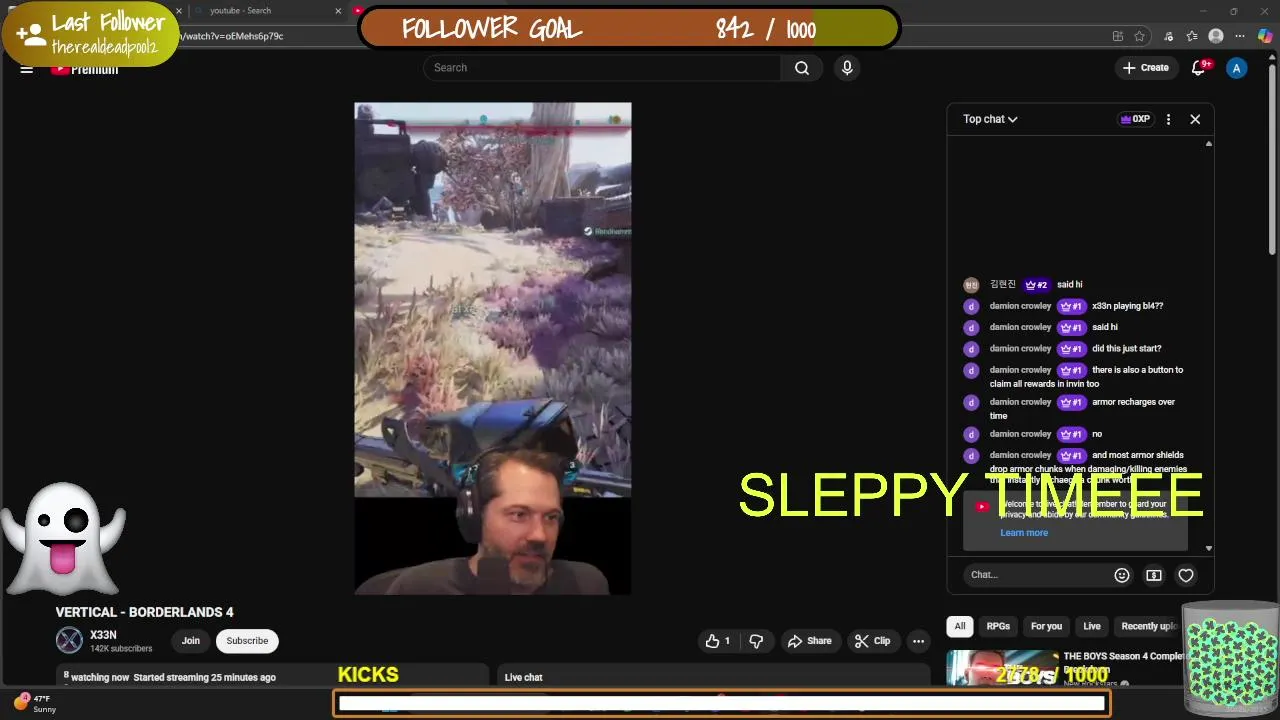Start voice search with the microphone icon
1280x720 pixels.
(847, 68)
